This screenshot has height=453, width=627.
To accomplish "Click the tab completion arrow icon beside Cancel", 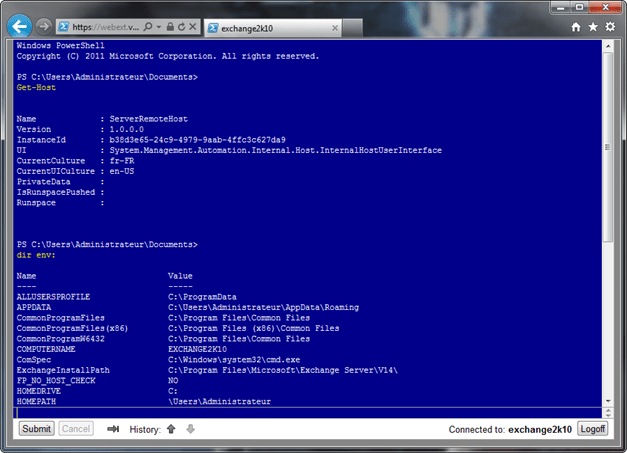I will coord(114,428).
